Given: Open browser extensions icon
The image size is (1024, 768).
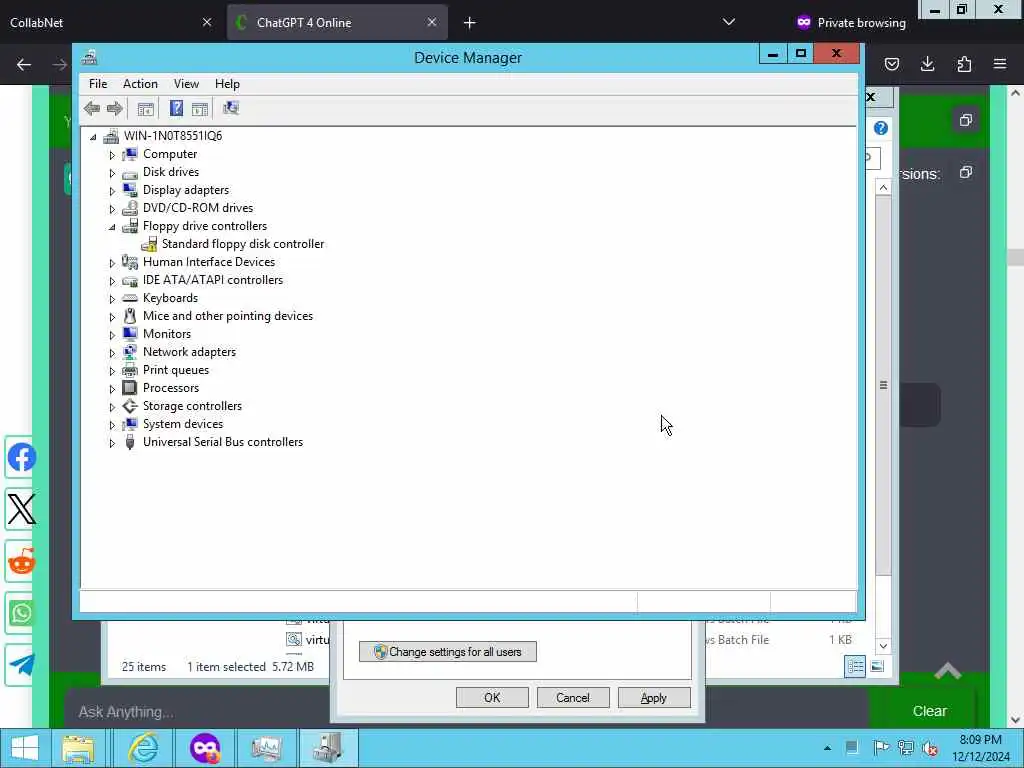Looking at the screenshot, I should click(x=964, y=64).
